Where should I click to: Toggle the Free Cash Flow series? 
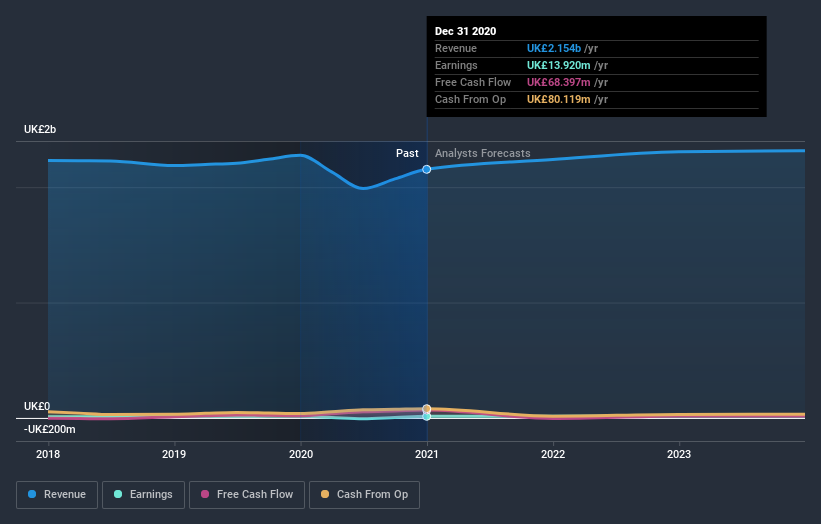[x=247, y=495]
